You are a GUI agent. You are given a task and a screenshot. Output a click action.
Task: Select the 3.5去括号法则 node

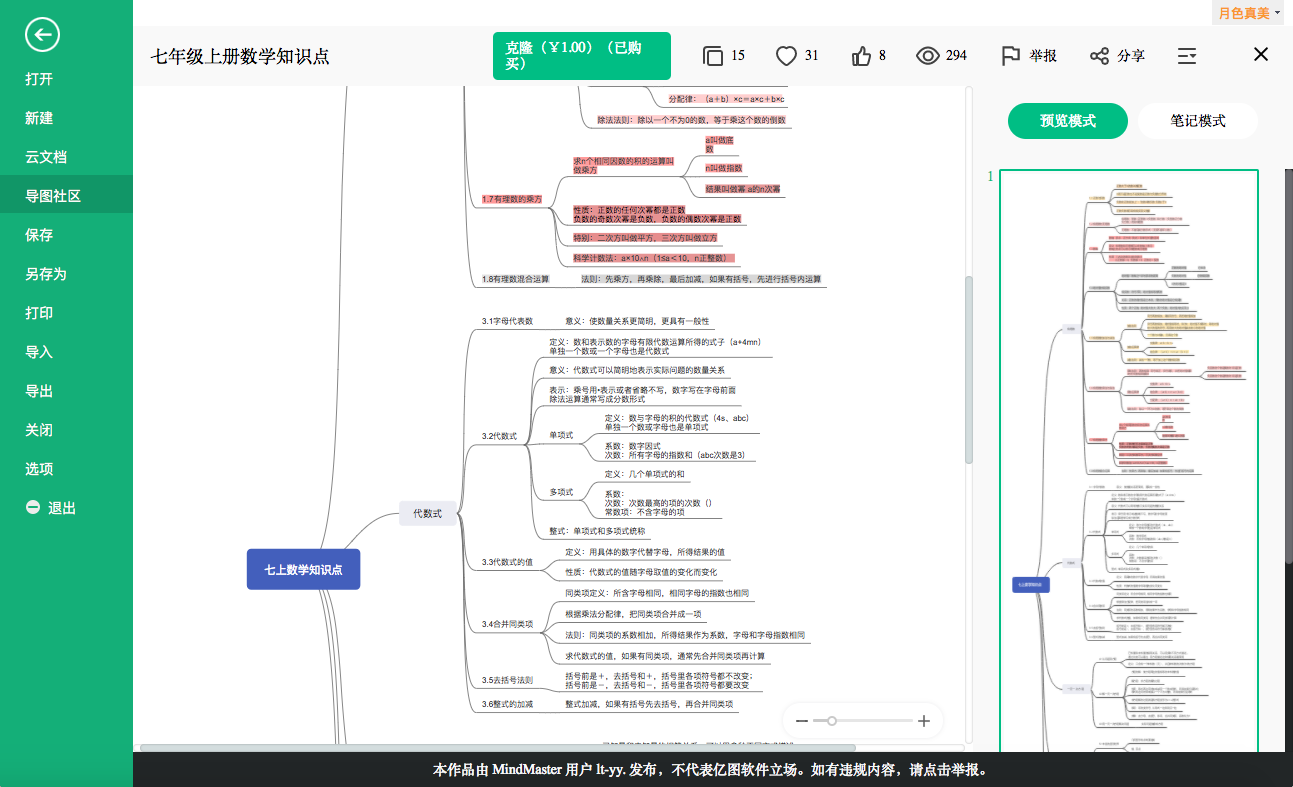507,680
